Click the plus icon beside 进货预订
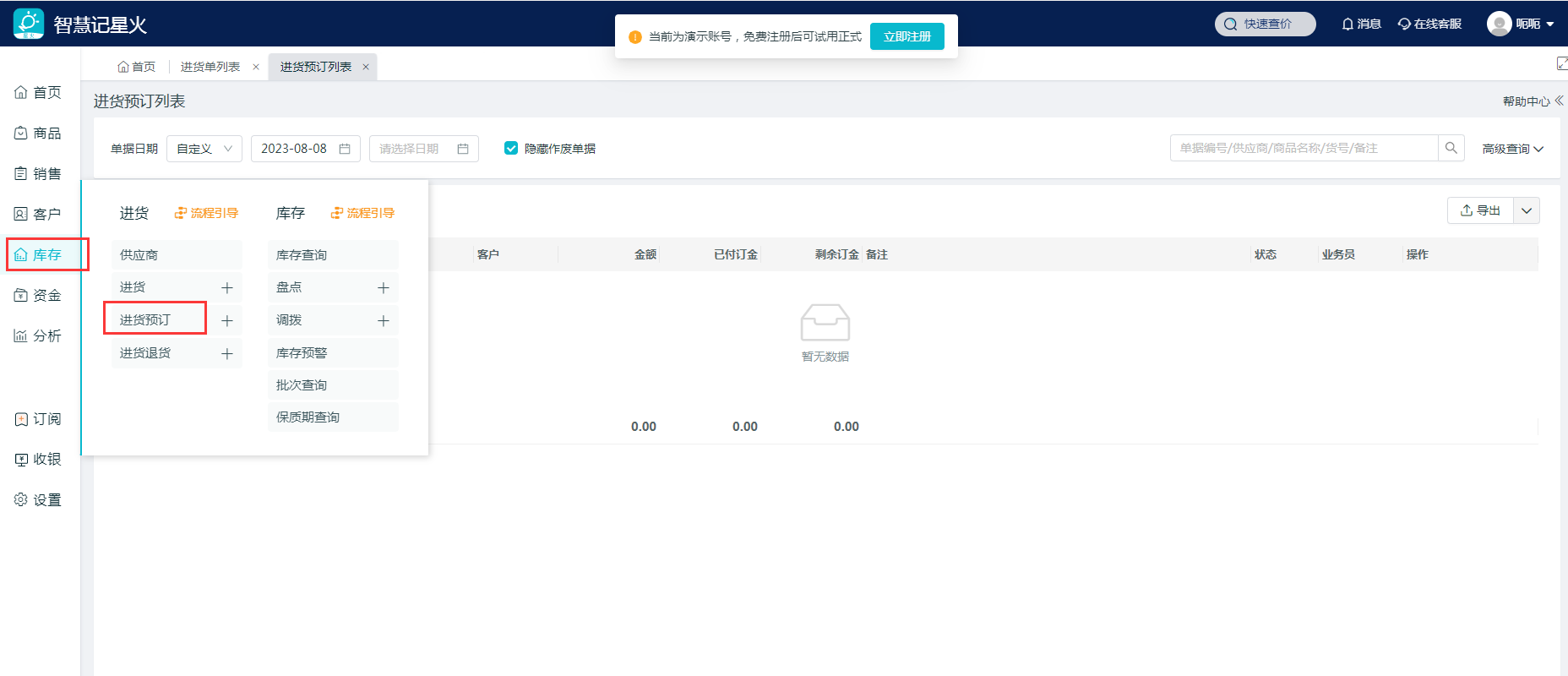 (x=226, y=320)
